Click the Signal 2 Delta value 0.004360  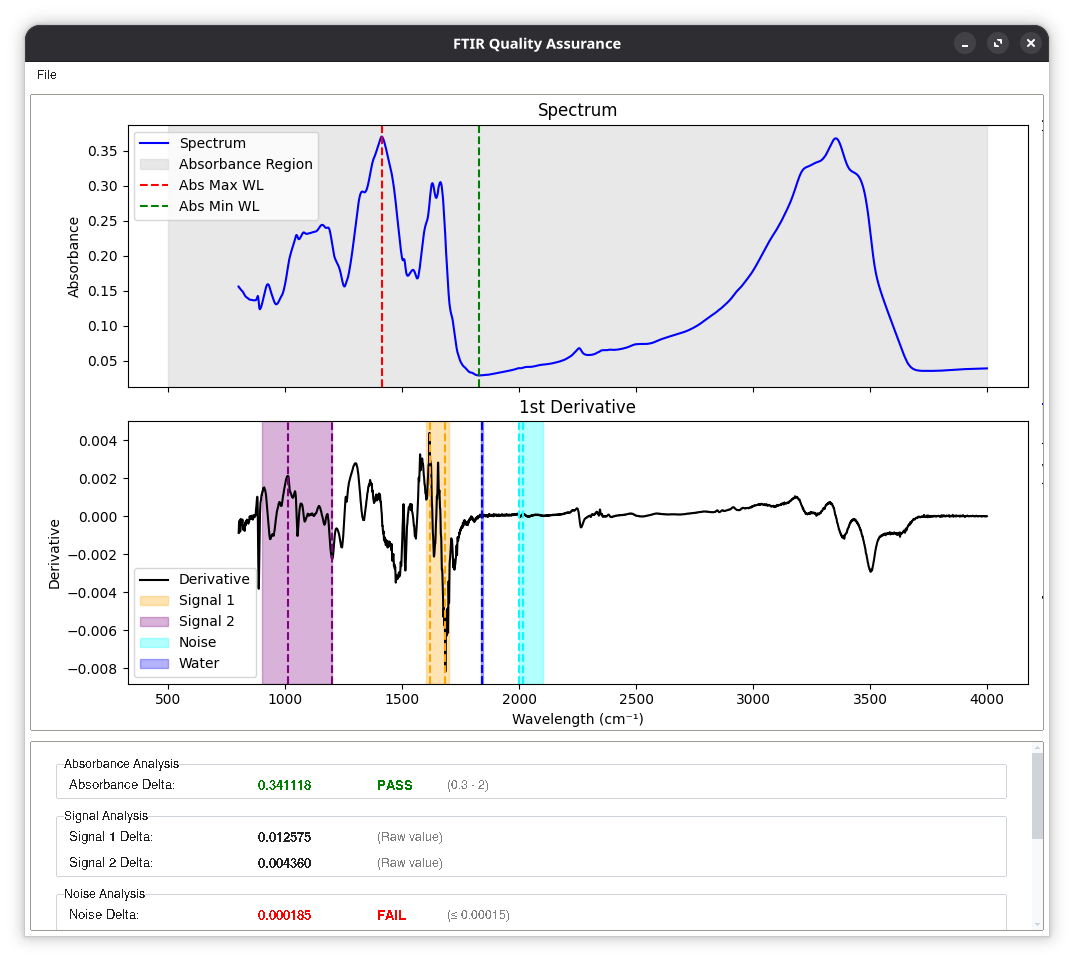pyautogui.click(x=284, y=863)
